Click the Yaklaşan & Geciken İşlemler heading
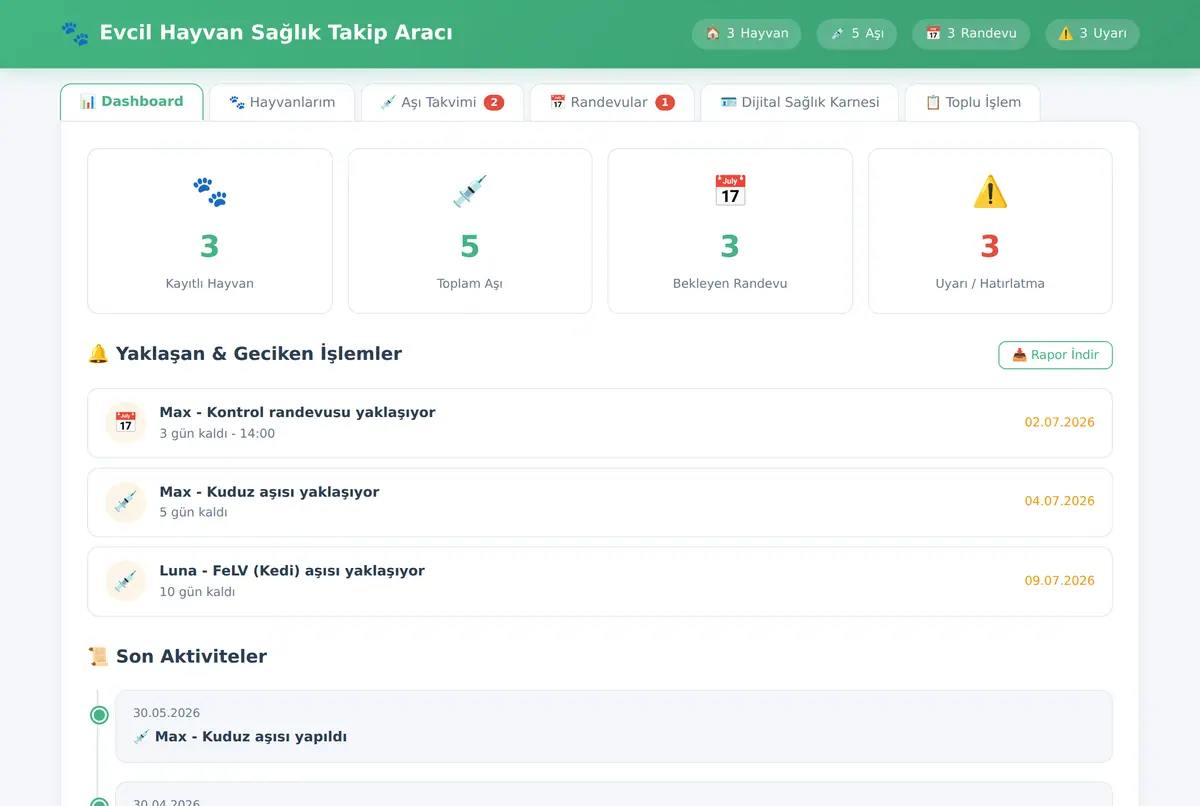 tap(259, 354)
